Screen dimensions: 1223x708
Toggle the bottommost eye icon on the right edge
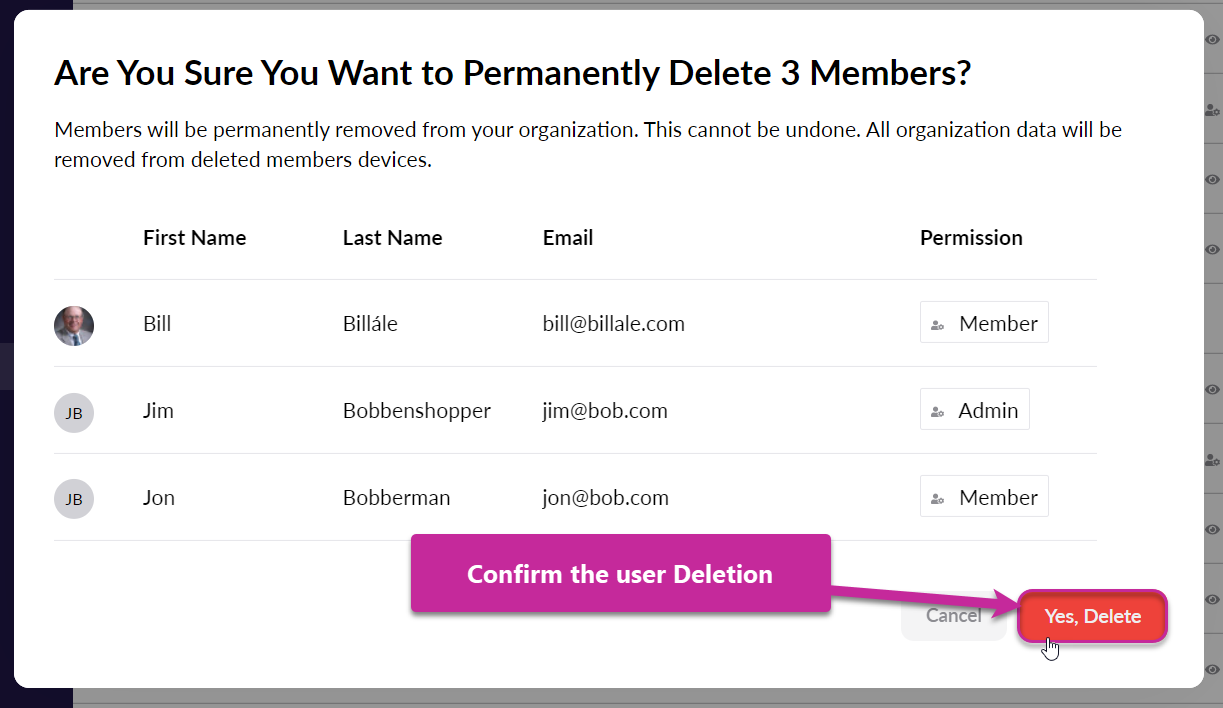coord(1212,669)
